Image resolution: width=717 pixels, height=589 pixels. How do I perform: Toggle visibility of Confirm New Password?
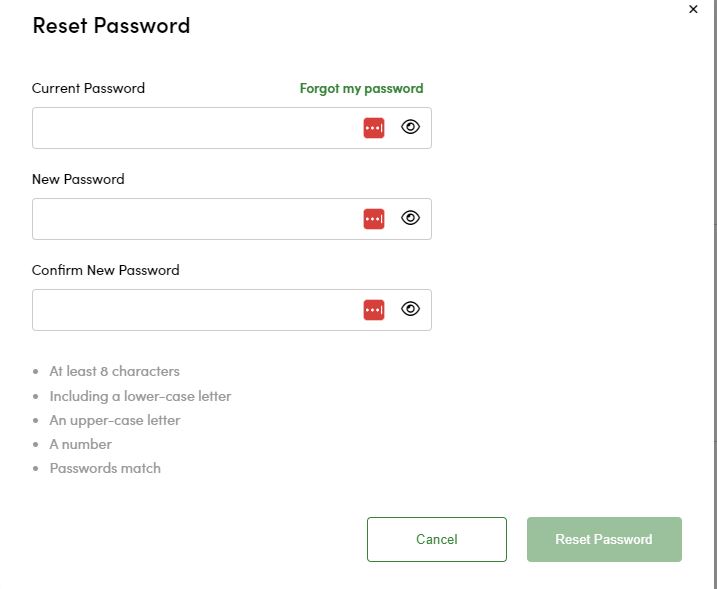coord(410,309)
